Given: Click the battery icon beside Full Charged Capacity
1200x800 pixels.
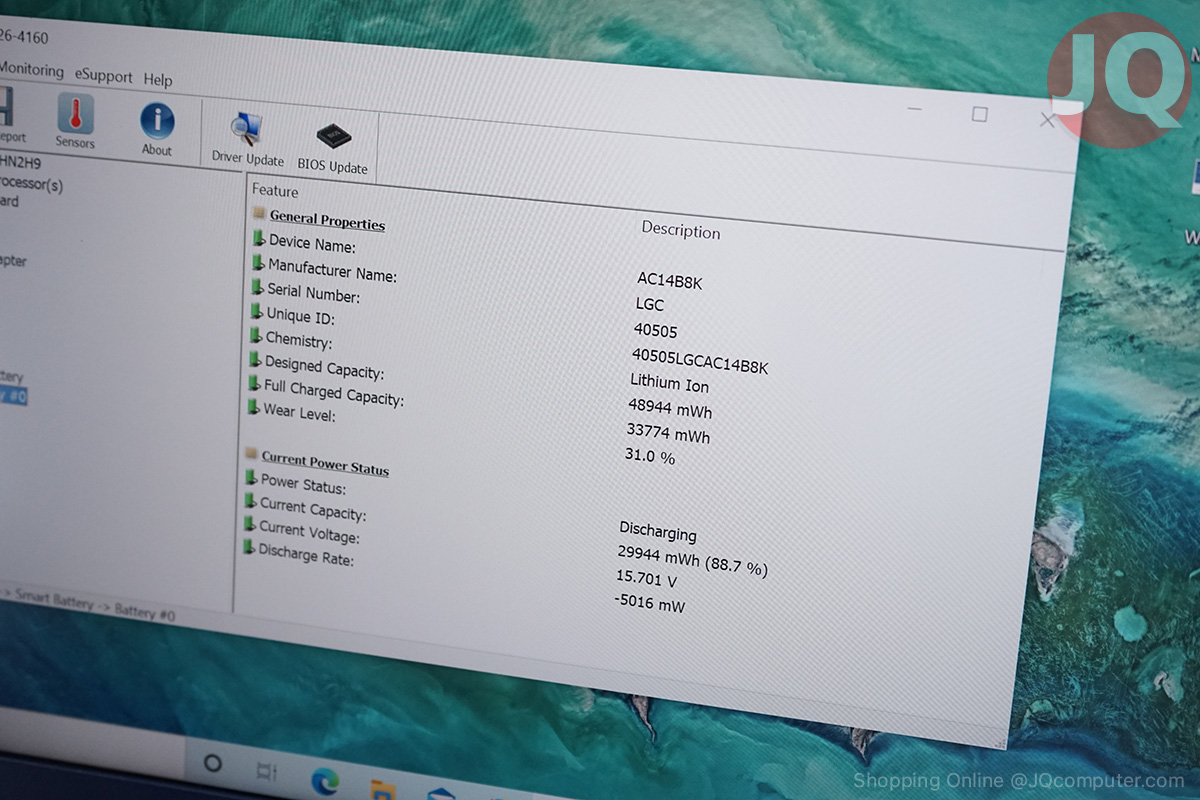Looking at the screenshot, I should [x=253, y=383].
